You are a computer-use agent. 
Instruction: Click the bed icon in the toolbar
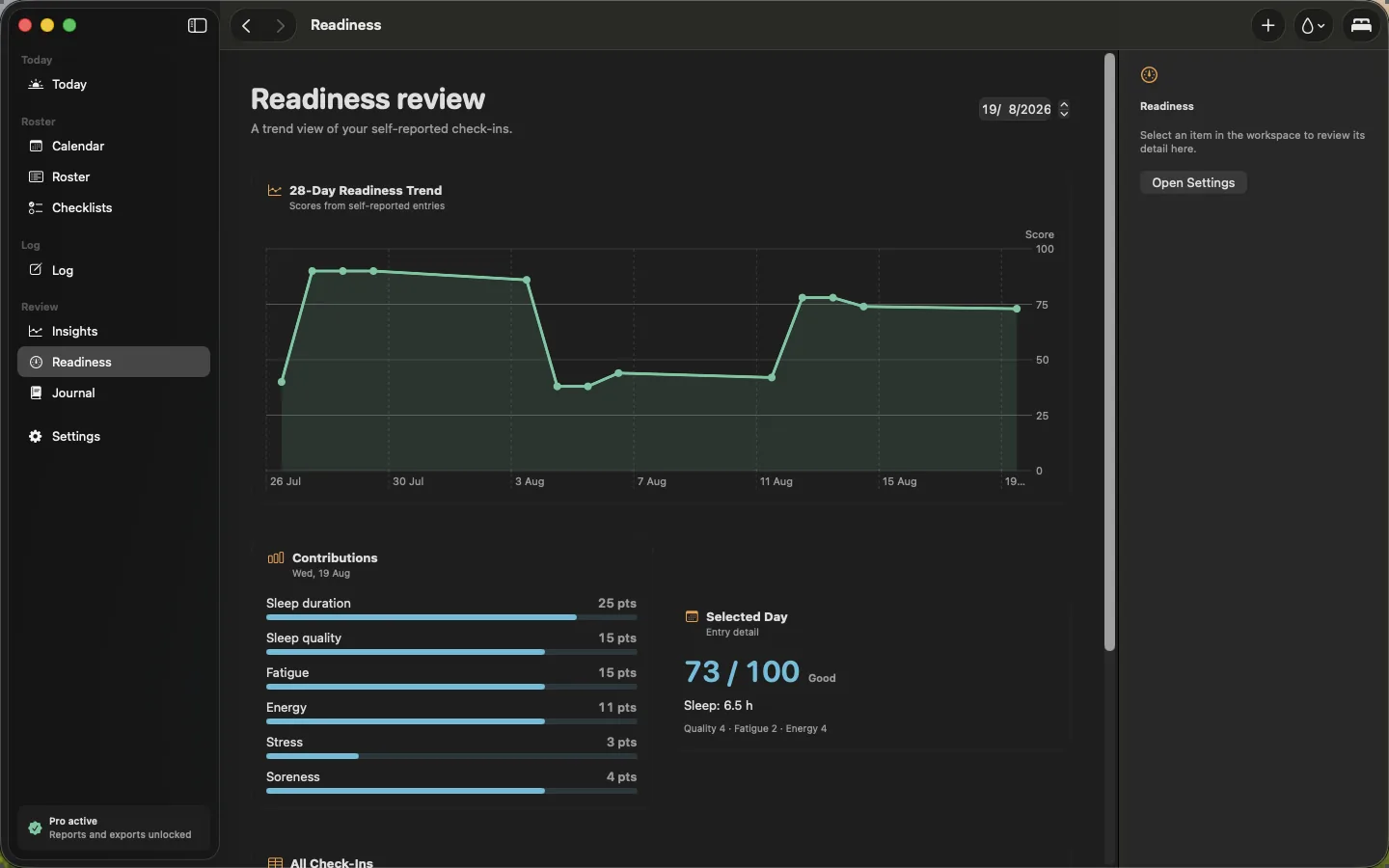(1362, 26)
